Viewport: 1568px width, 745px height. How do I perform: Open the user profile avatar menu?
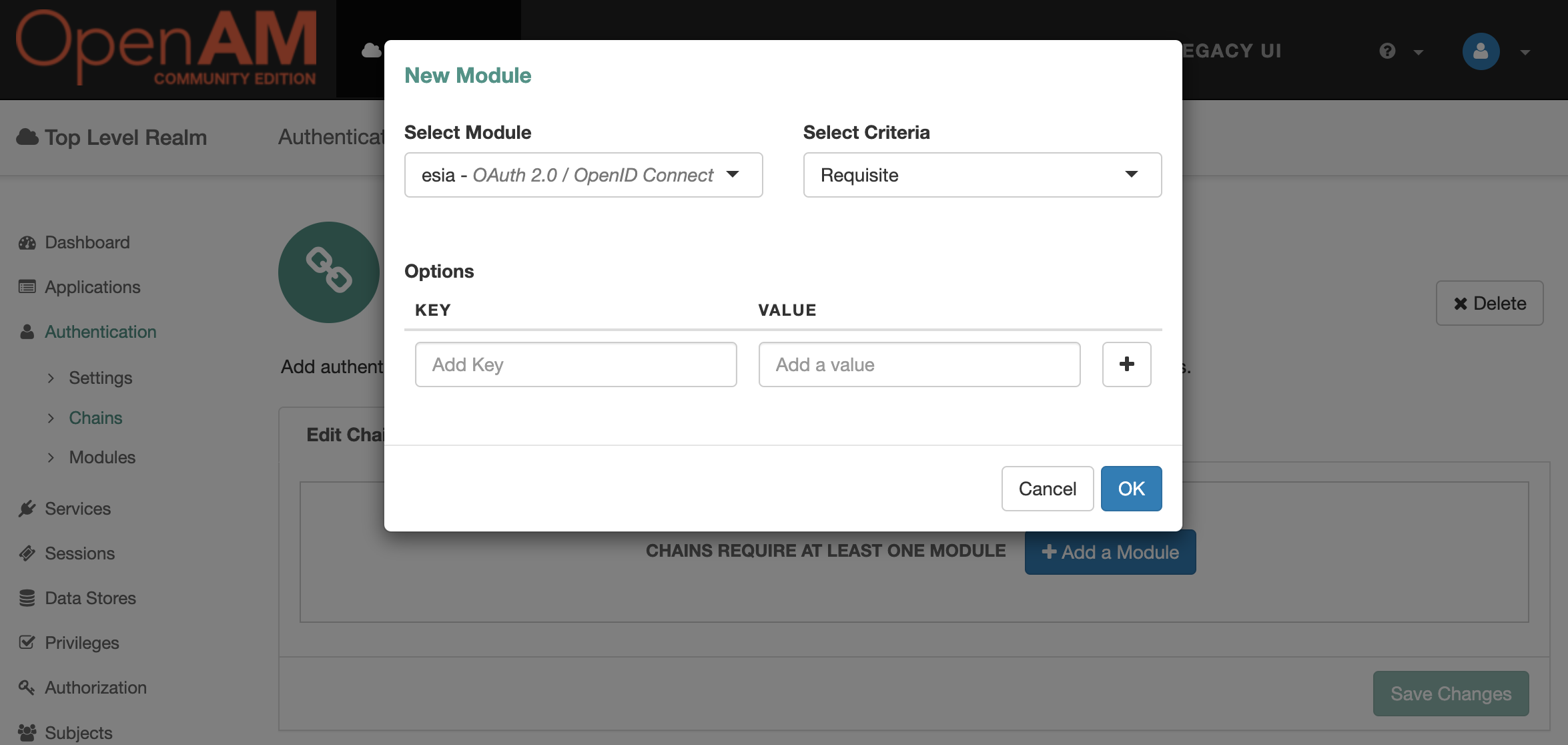[x=1481, y=51]
